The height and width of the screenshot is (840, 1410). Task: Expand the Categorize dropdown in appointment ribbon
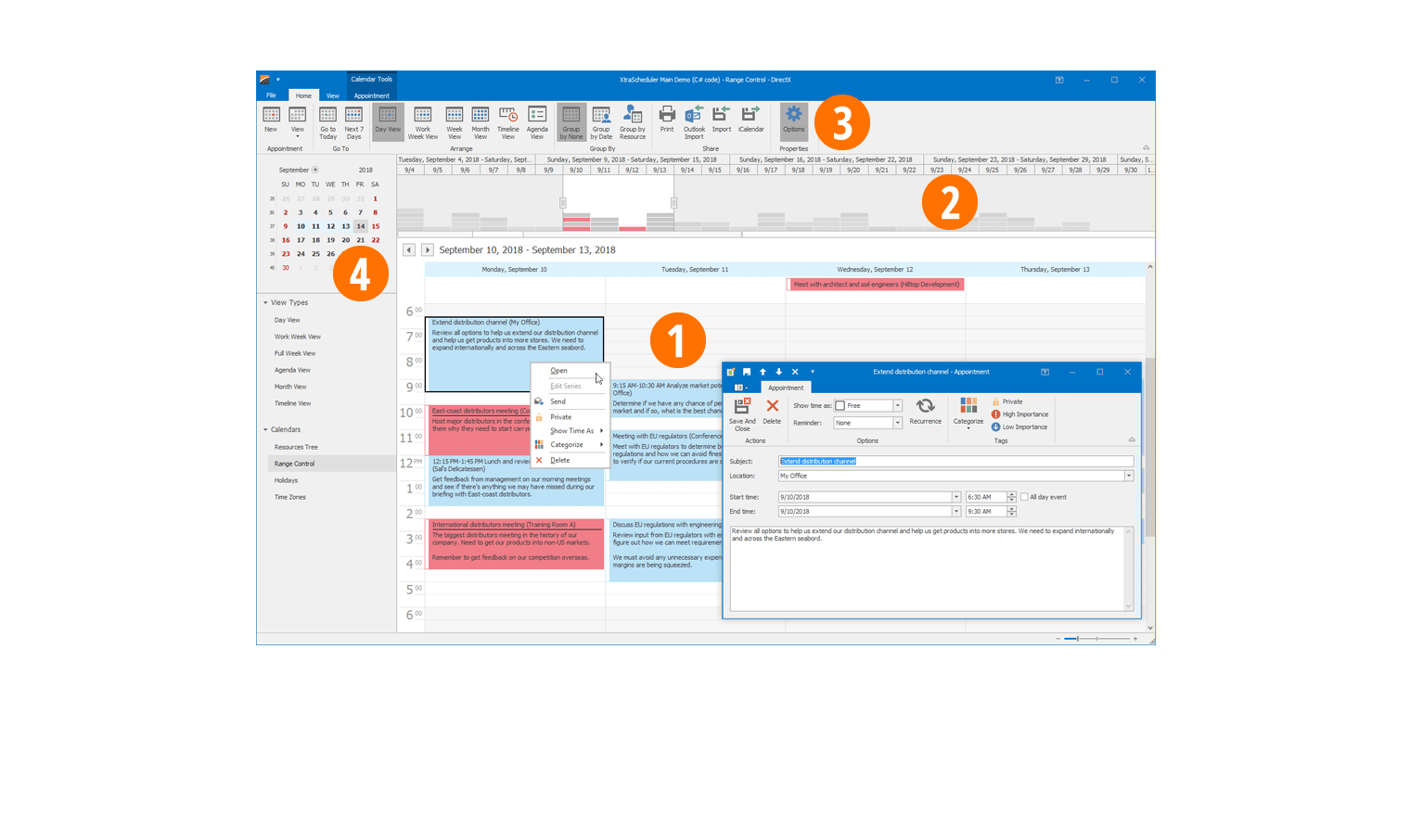[968, 414]
